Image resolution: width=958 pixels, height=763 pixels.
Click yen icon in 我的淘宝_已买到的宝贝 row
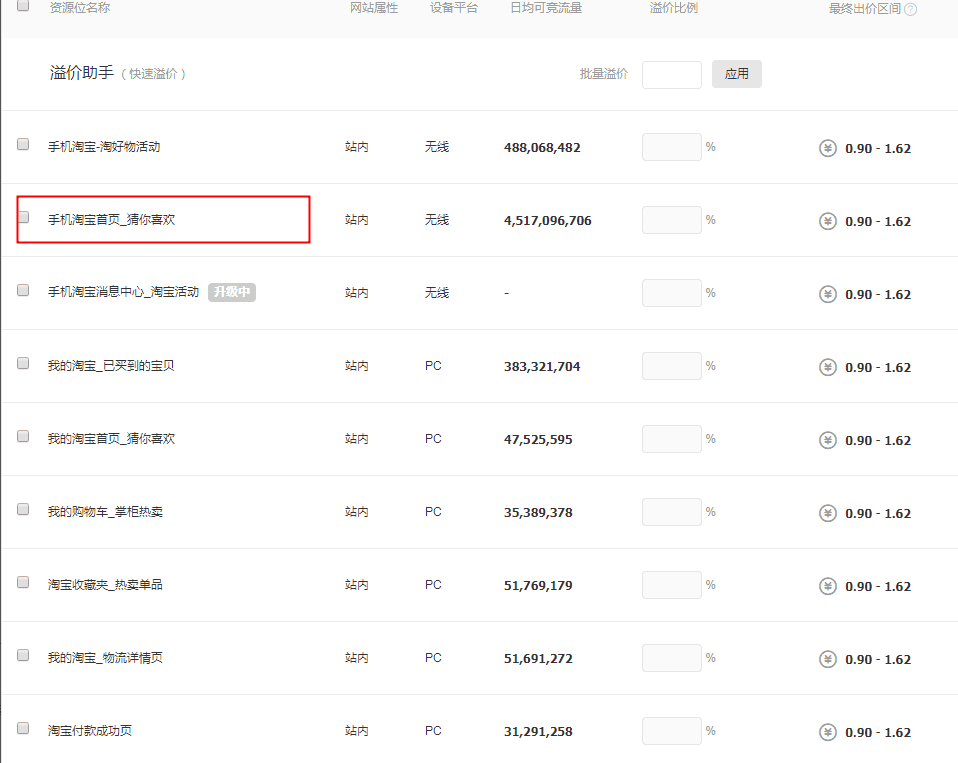point(827,367)
